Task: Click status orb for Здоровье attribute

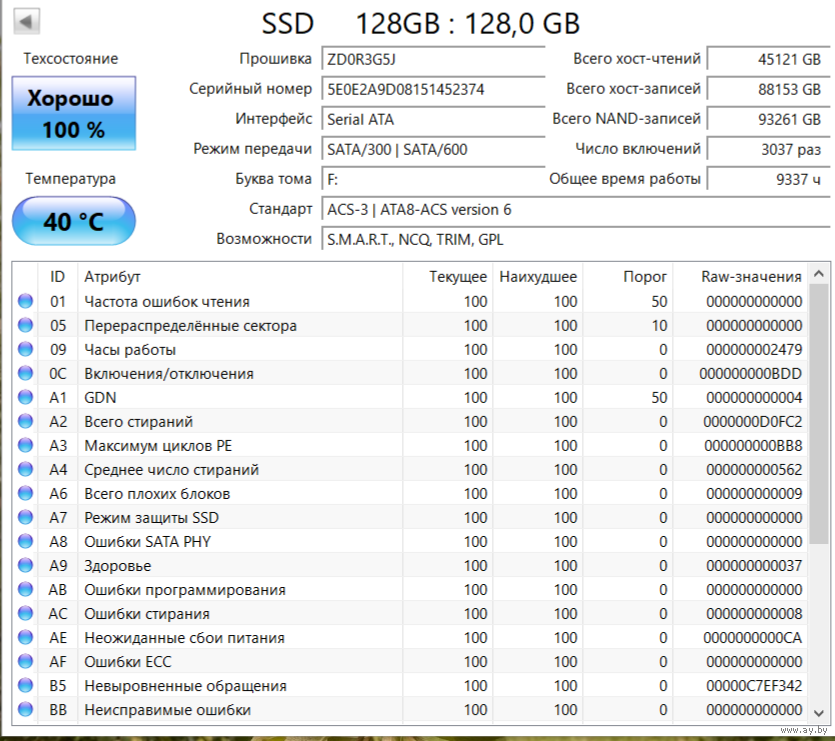Action: [25, 566]
